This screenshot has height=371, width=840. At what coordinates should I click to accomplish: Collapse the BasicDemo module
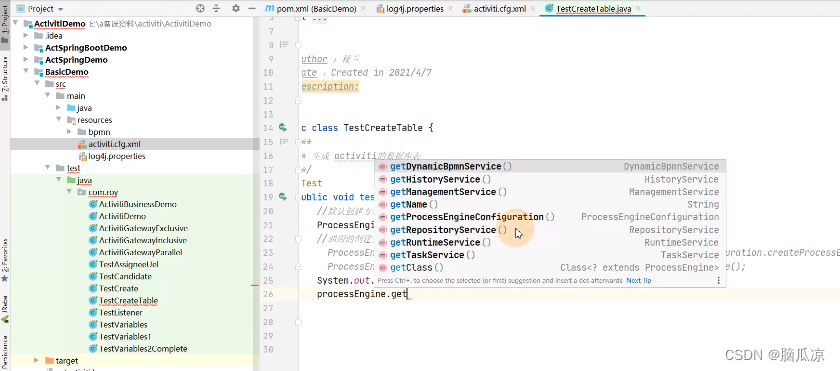[x=26, y=72]
